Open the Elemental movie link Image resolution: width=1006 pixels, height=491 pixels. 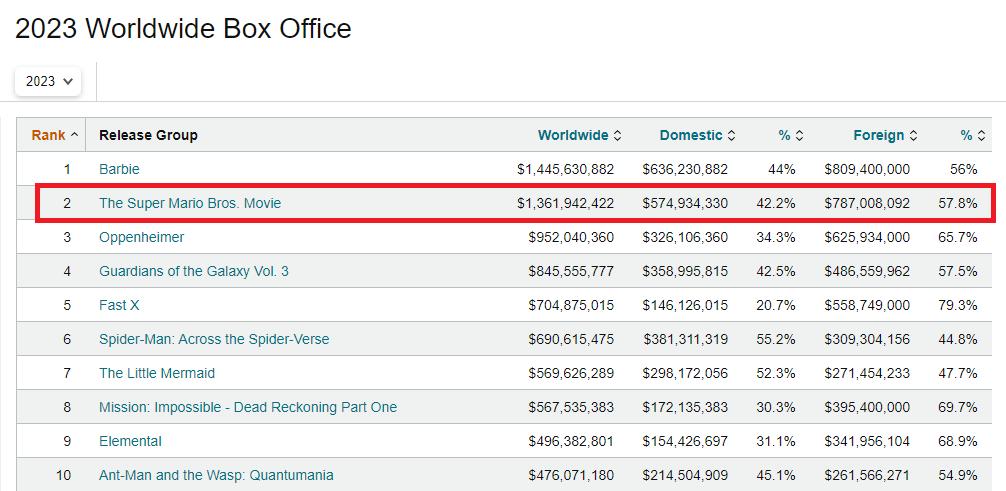(130, 441)
